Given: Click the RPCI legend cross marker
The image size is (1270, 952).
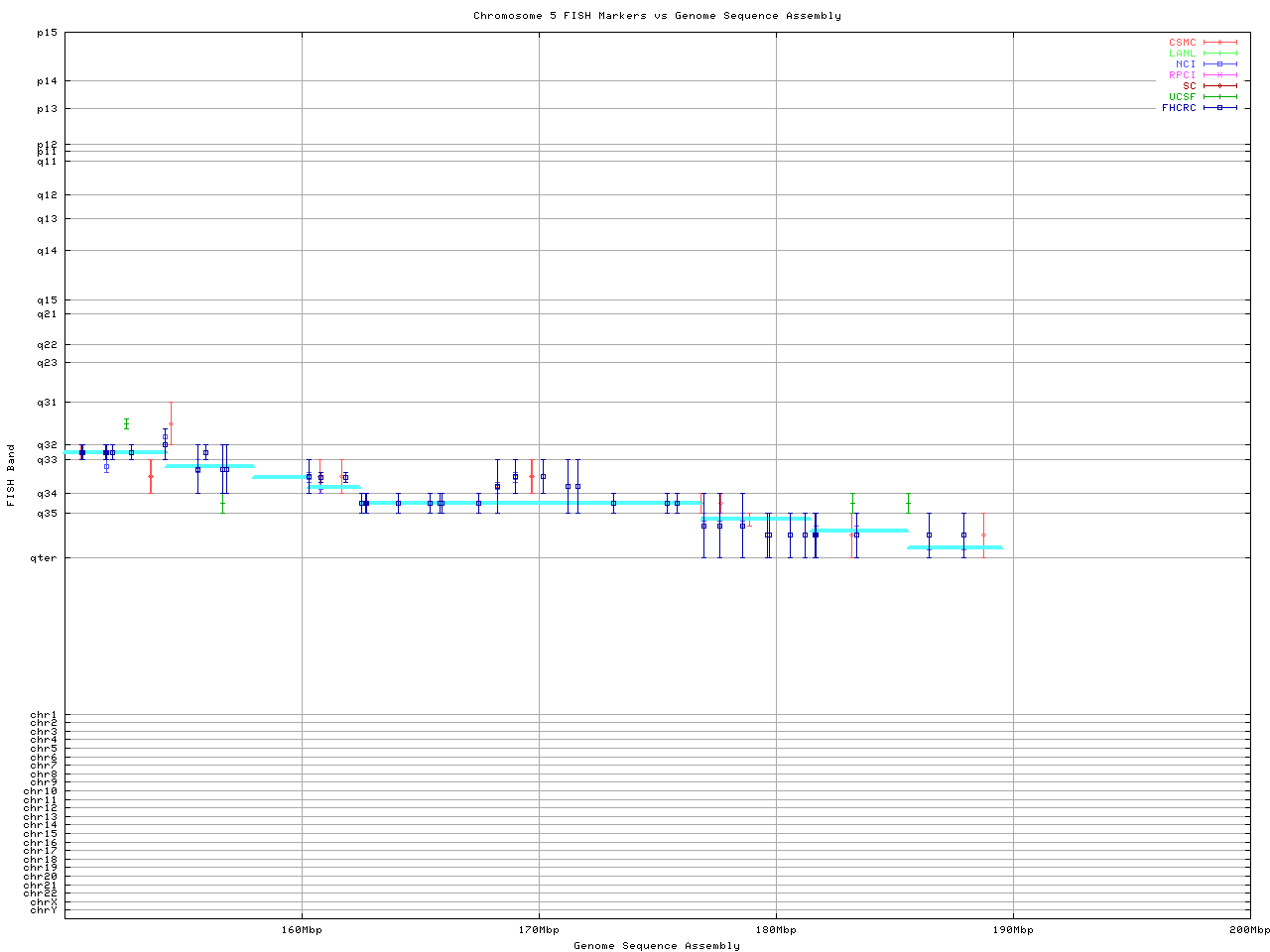Looking at the screenshot, I should pos(1219,75).
